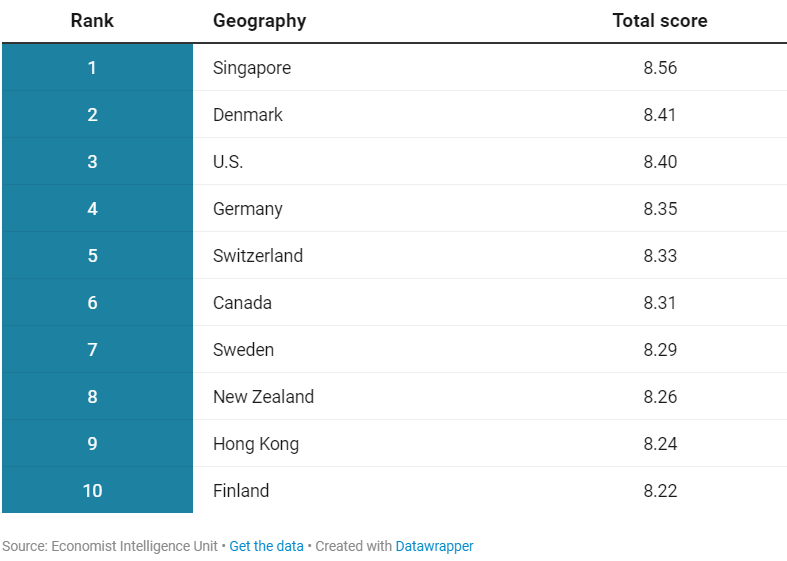This screenshot has width=787, height=561.
Task: Click the 'Get the data' link
Action: pos(266,546)
